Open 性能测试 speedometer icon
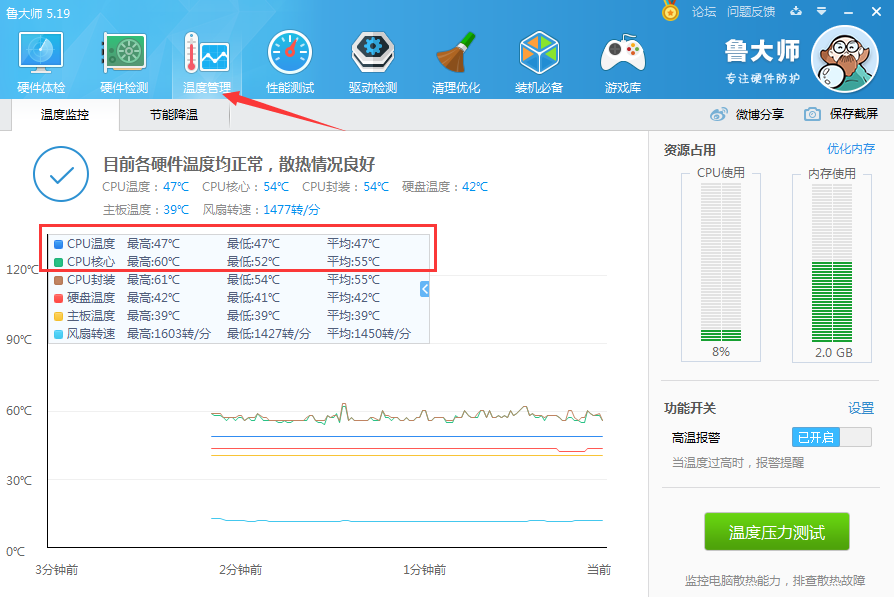 tap(290, 52)
